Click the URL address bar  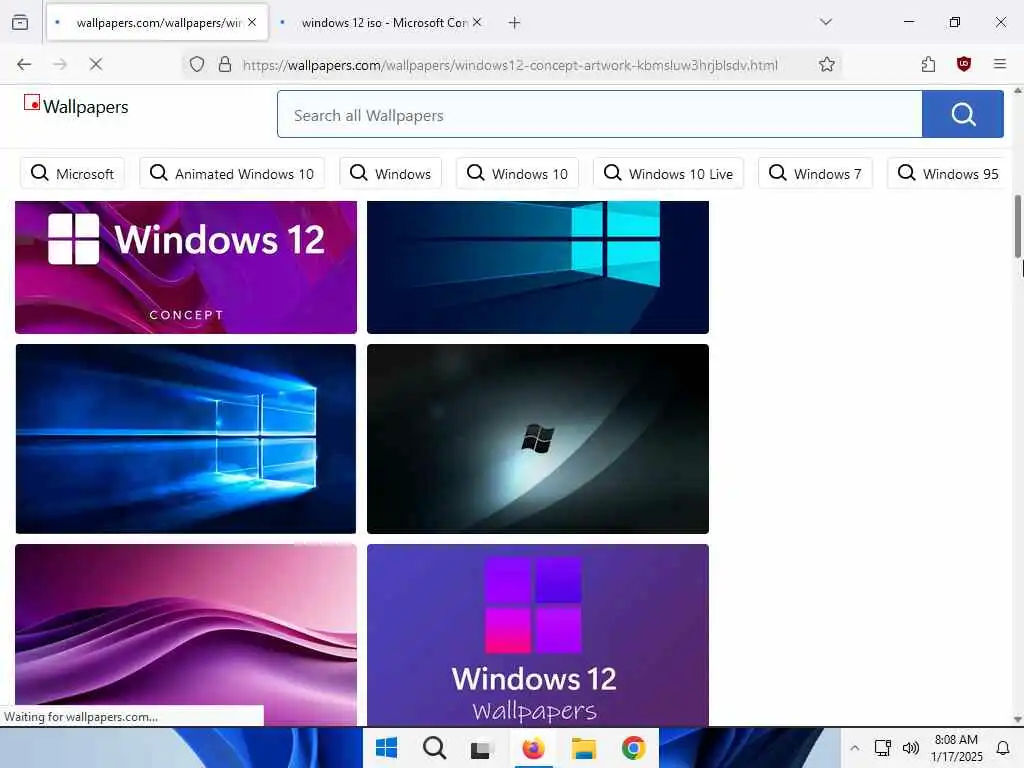pyautogui.click(x=509, y=65)
